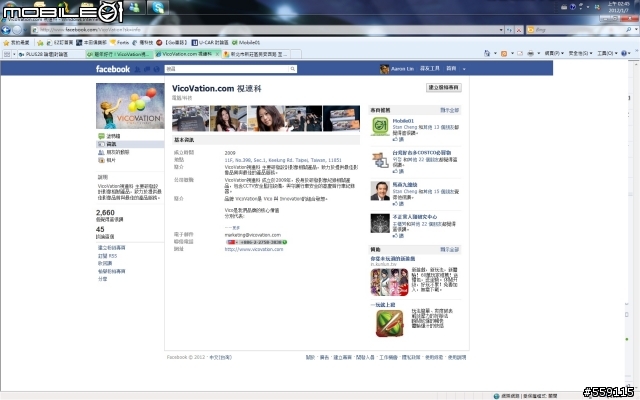Open the search provider dropdown arrow
This screenshot has width=640, height=400.
tap(636, 29)
